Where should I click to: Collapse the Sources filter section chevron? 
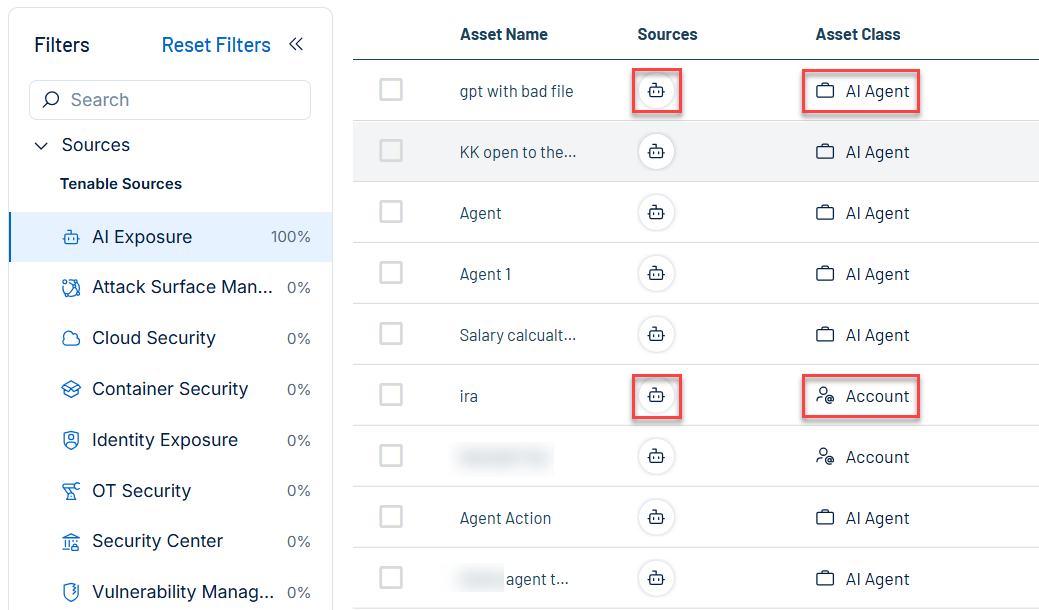[41, 146]
